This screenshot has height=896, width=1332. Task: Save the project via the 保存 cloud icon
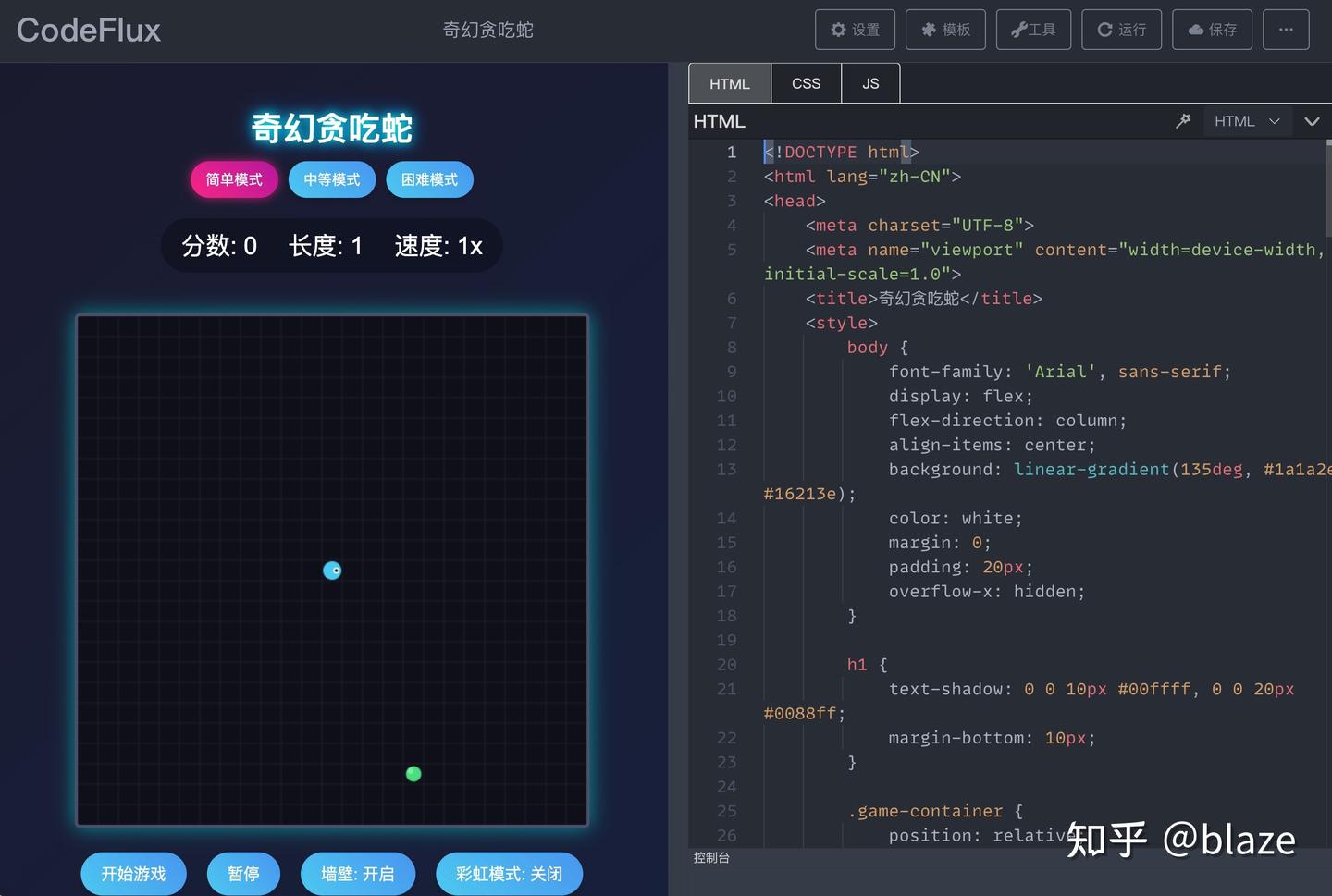point(1212,29)
